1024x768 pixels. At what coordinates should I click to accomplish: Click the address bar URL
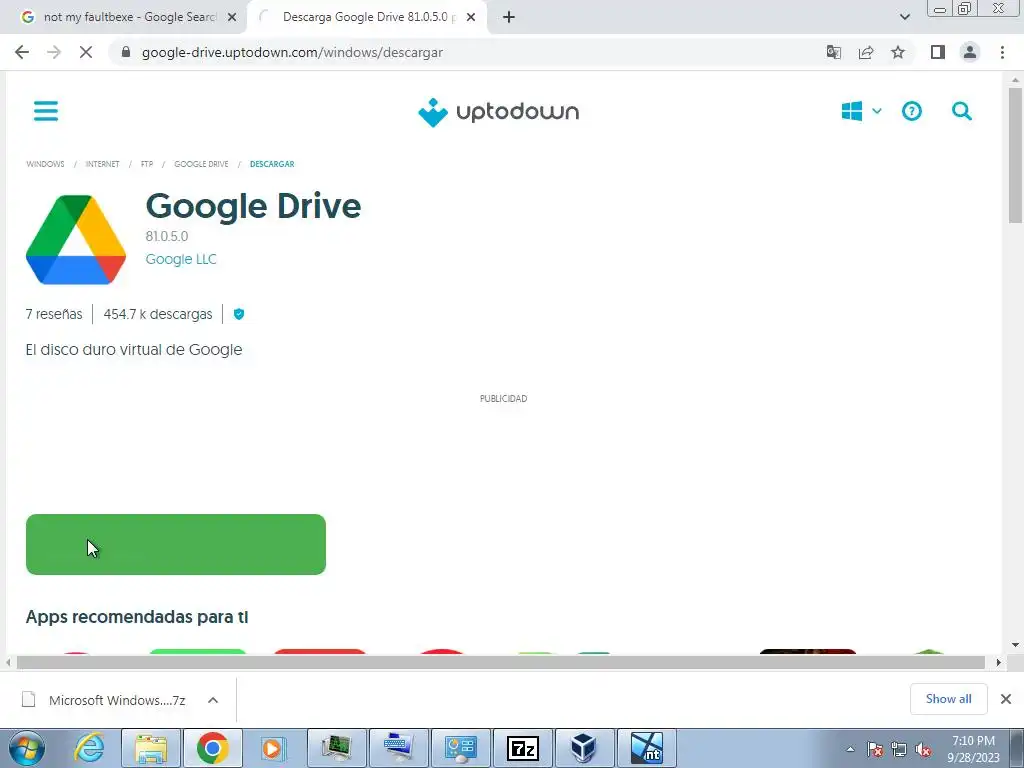(292, 52)
